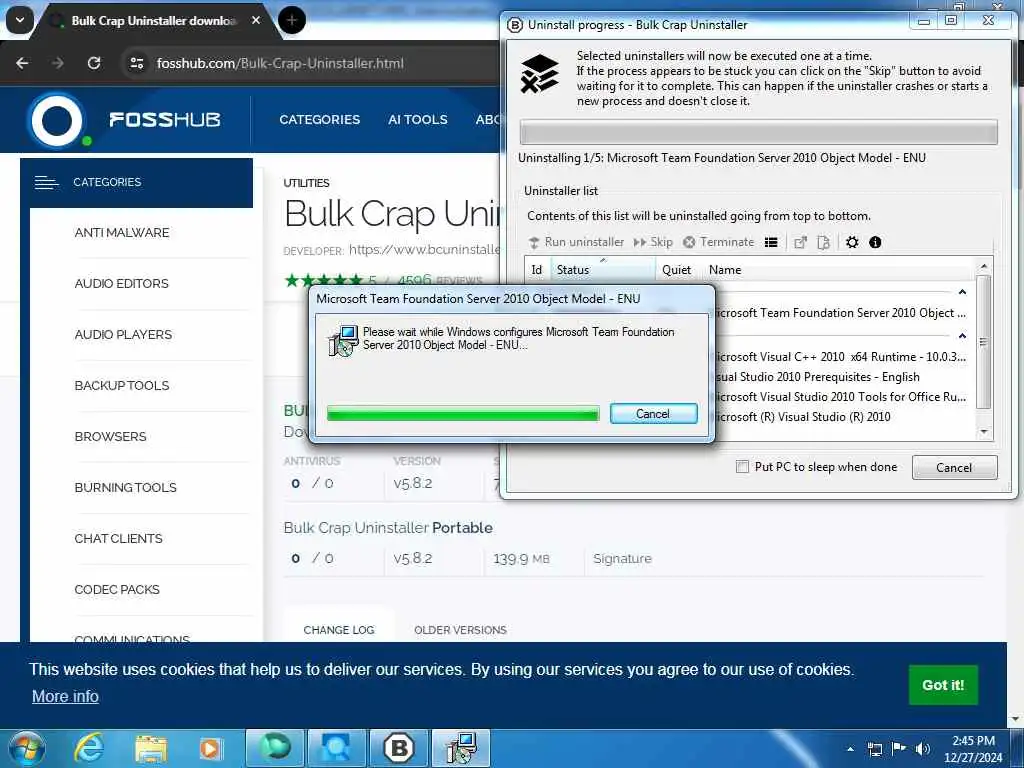Sort by the Status column header

pos(602,270)
